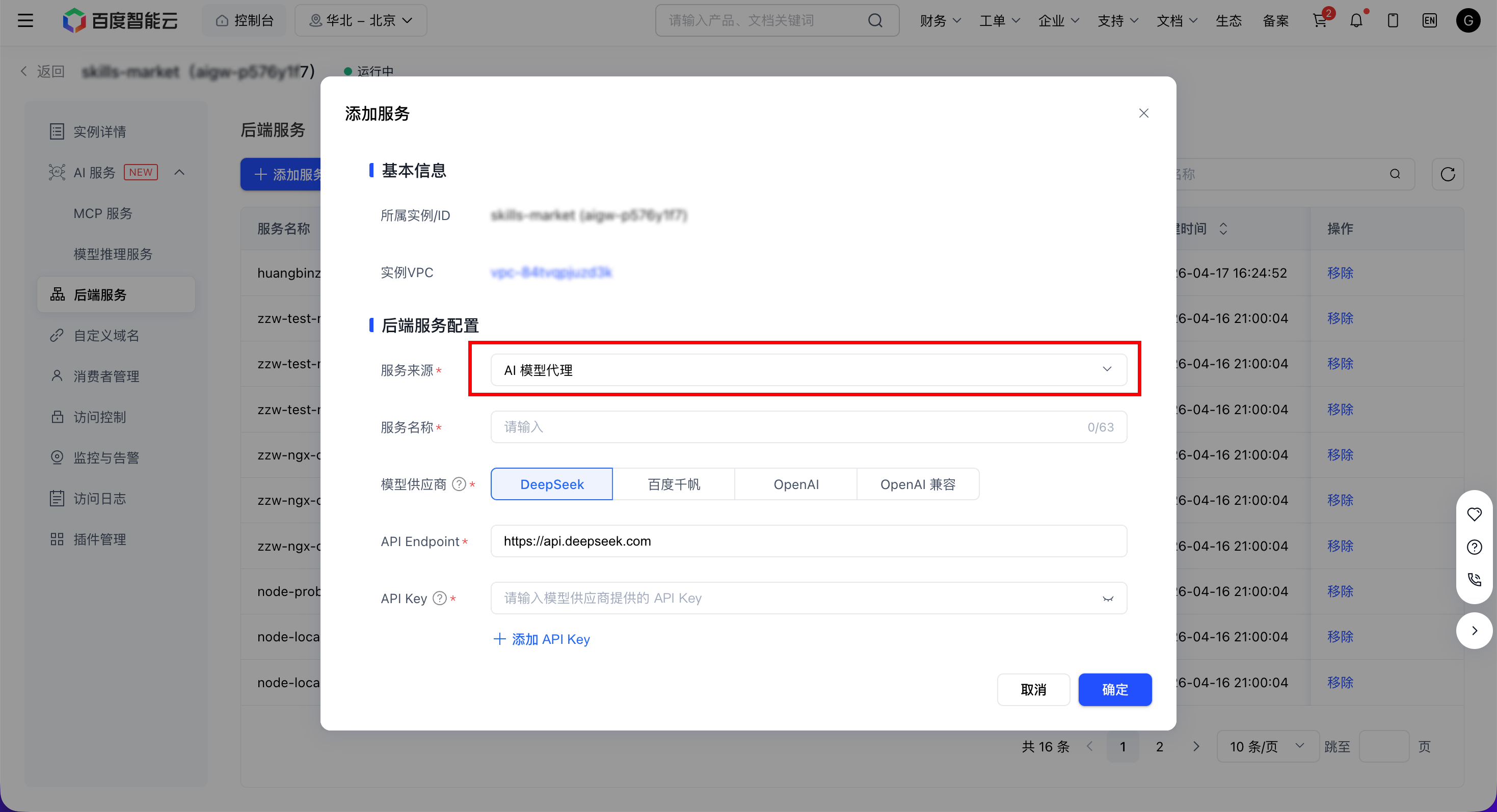Open the hamburger navigation menu
The width and height of the screenshot is (1497, 812).
click(x=25, y=21)
